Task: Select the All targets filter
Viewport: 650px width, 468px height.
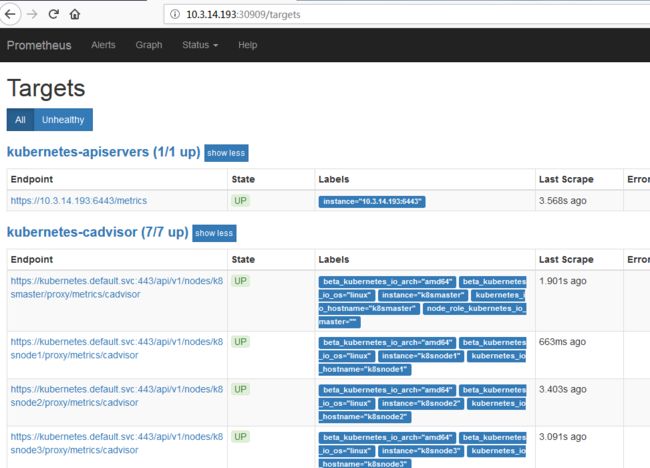Action: [20, 120]
